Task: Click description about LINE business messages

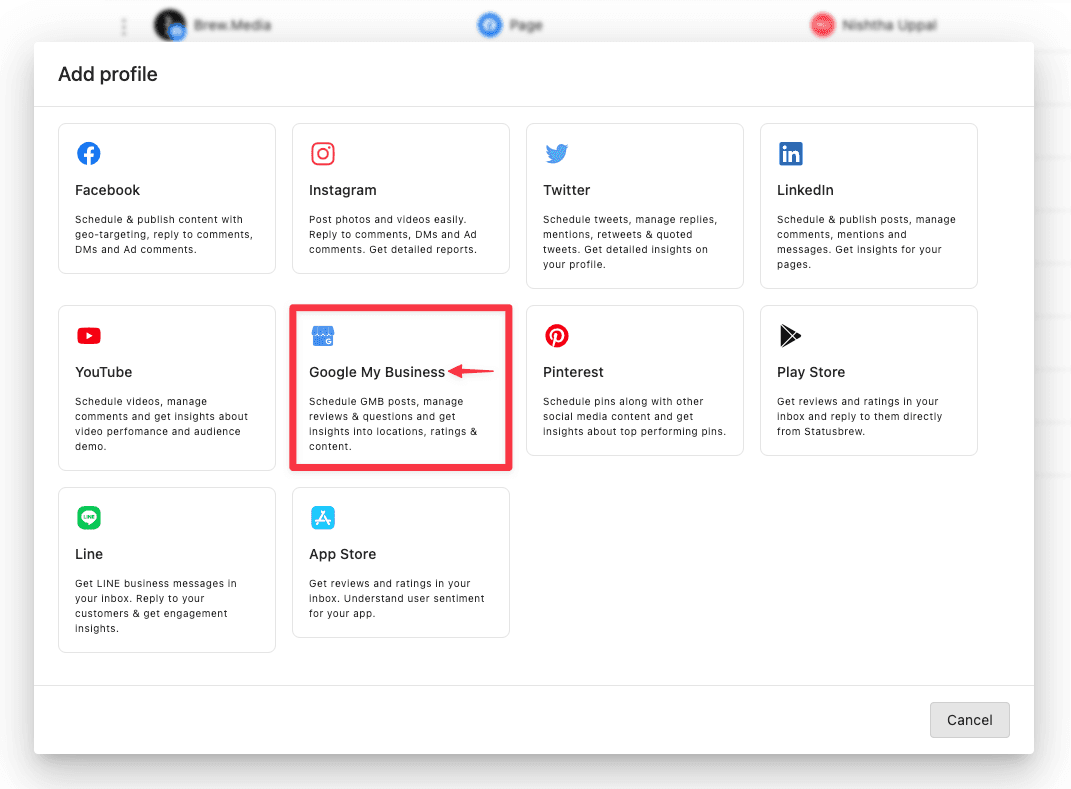Action: (156, 606)
